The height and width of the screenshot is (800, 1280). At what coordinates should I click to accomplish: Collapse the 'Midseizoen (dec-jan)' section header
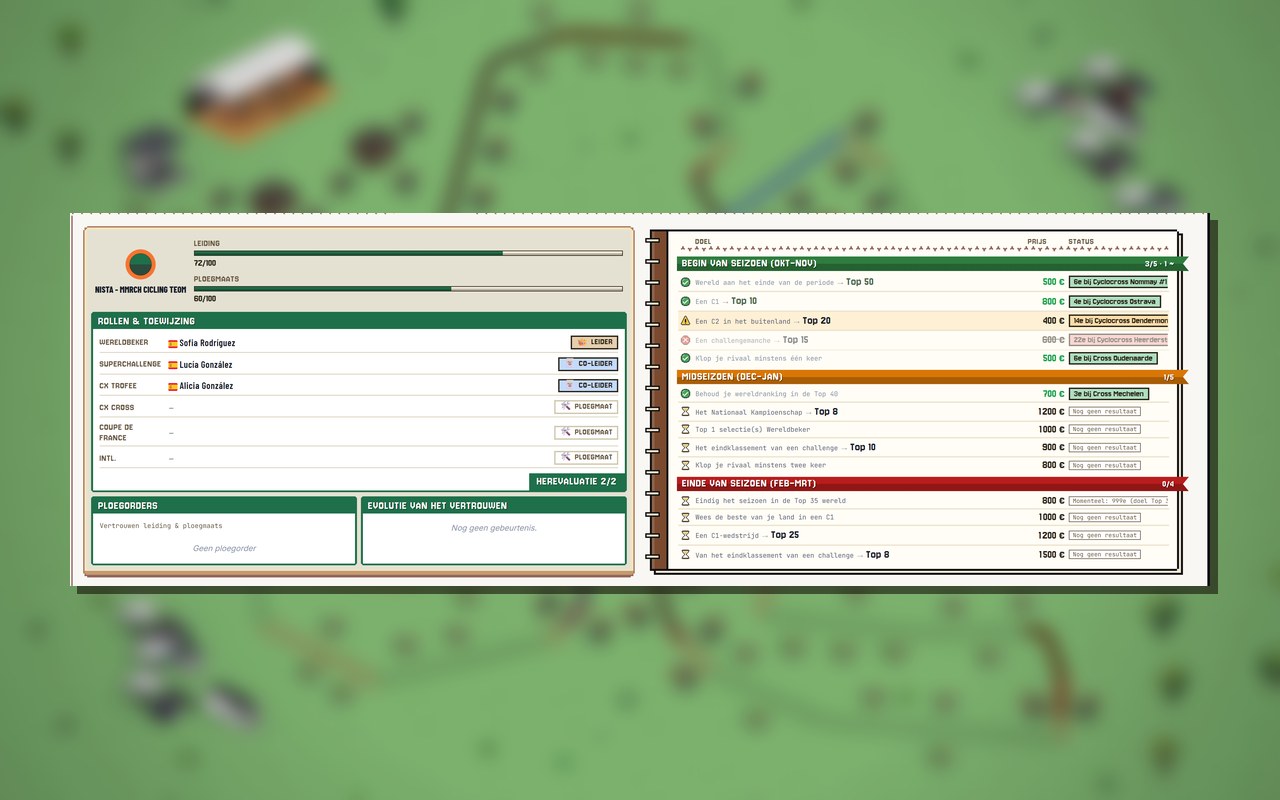(x=932, y=377)
